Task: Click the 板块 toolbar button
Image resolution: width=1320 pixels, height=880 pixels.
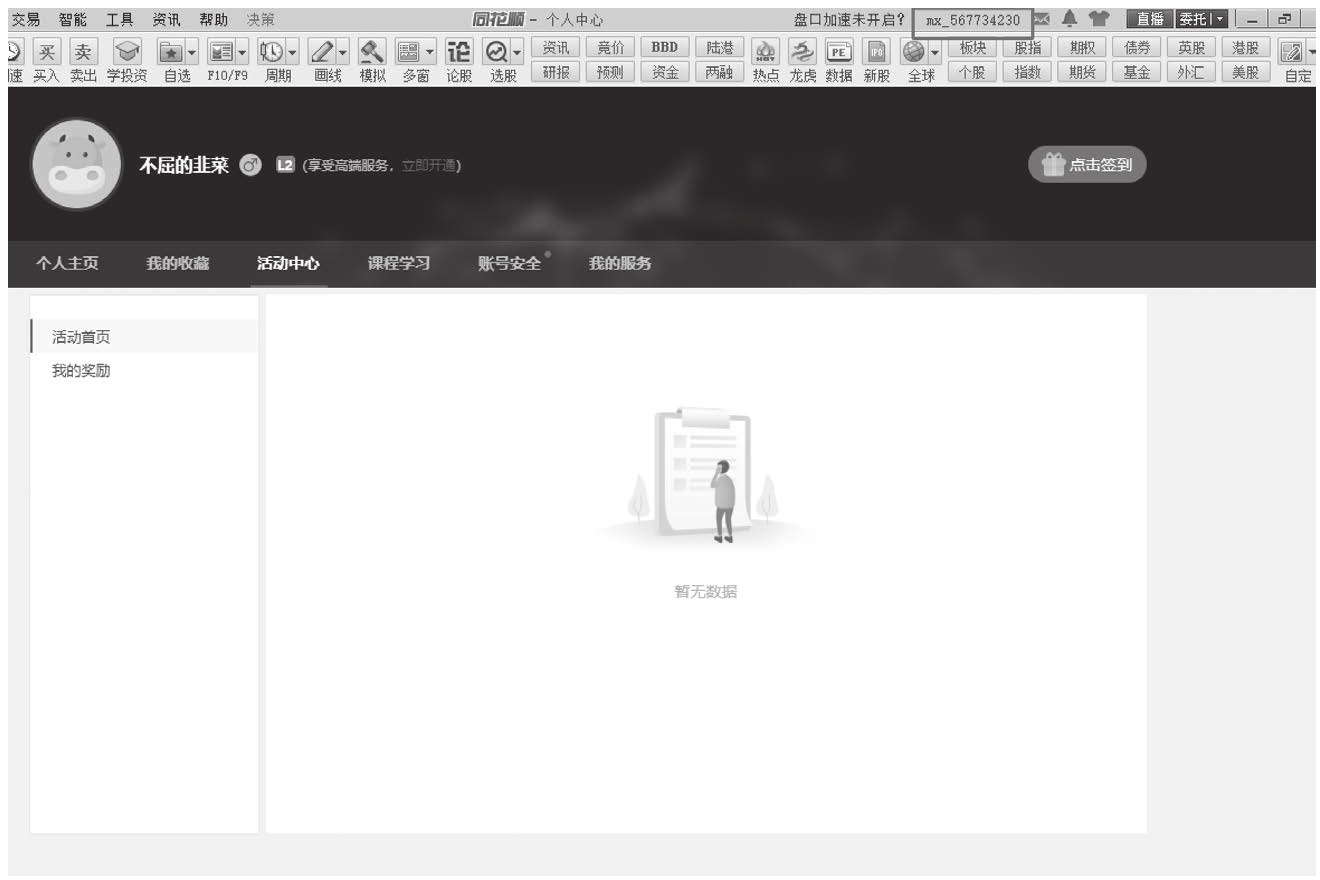Action: pyautogui.click(x=972, y=47)
